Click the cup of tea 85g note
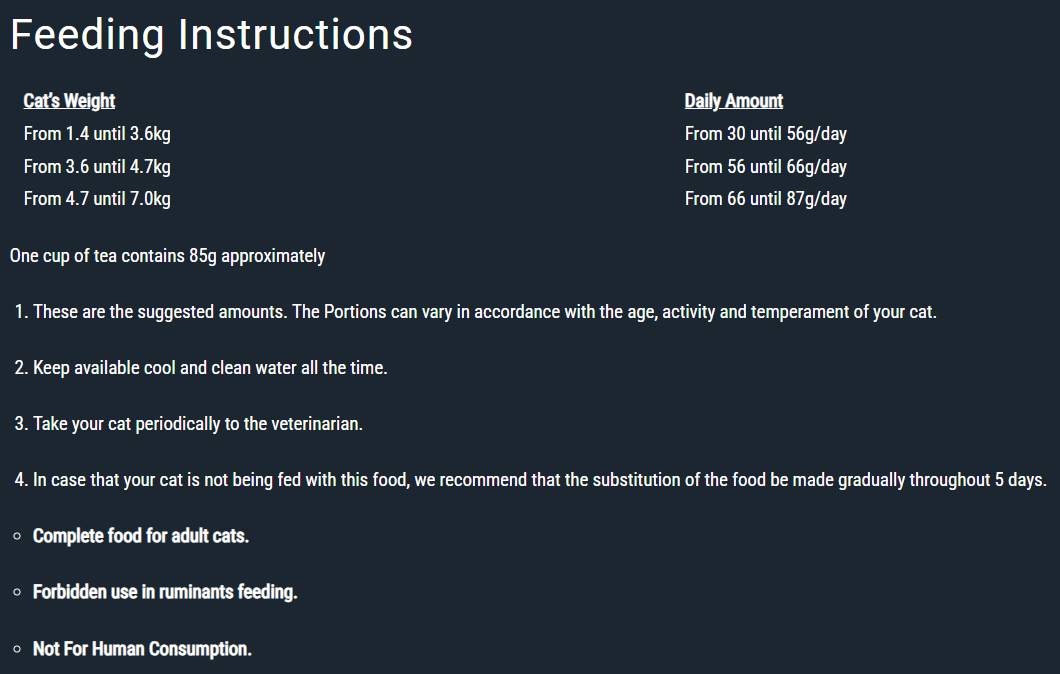This screenshot has height=674, width=1060. pos(167,256)
